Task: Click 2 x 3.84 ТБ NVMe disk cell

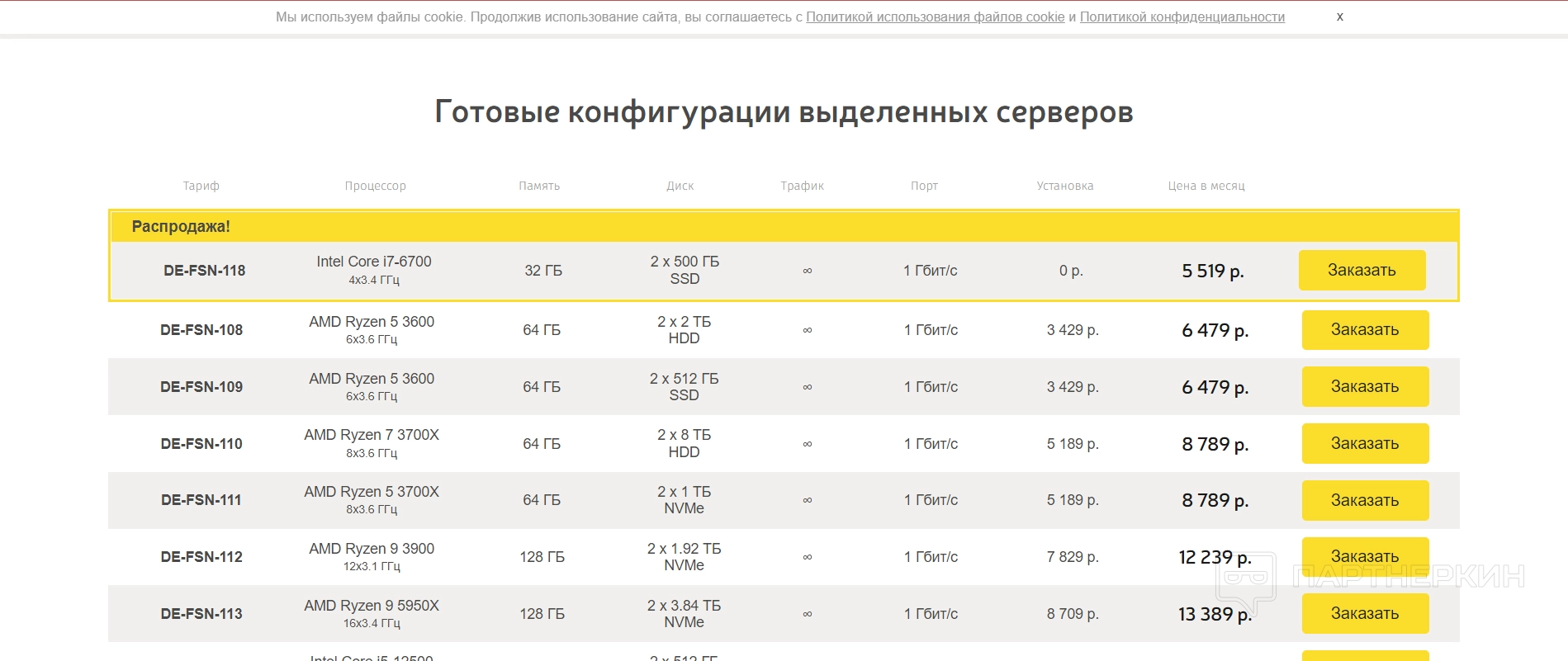Action: (684, 613)
